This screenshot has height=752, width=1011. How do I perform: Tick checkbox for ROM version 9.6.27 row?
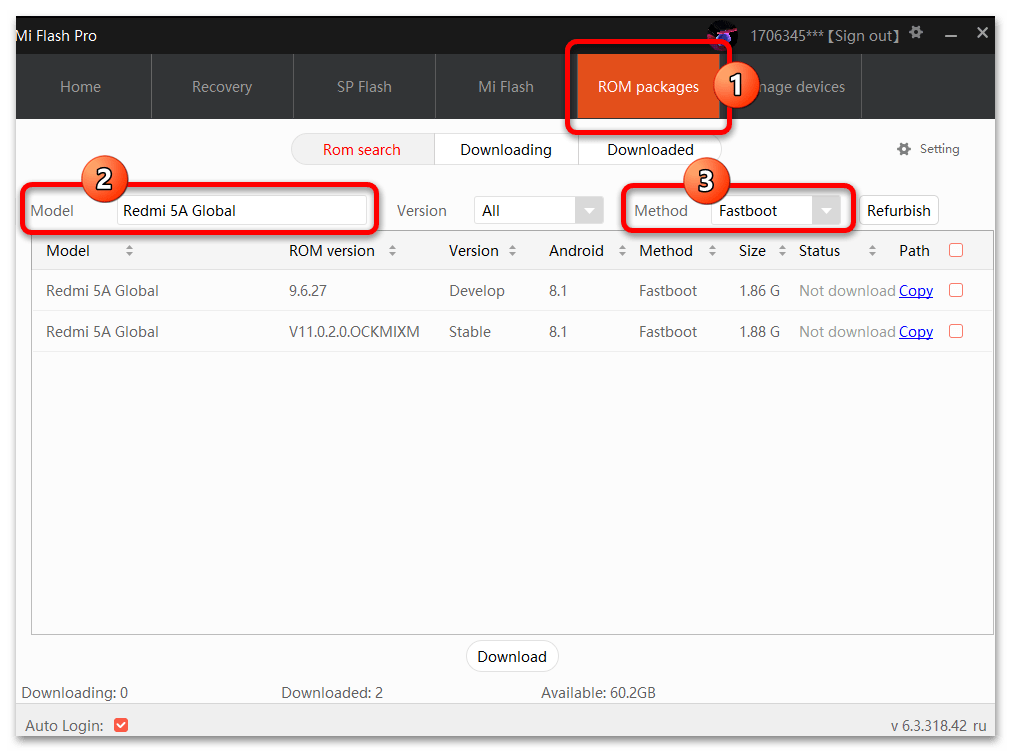click(955, 290)
